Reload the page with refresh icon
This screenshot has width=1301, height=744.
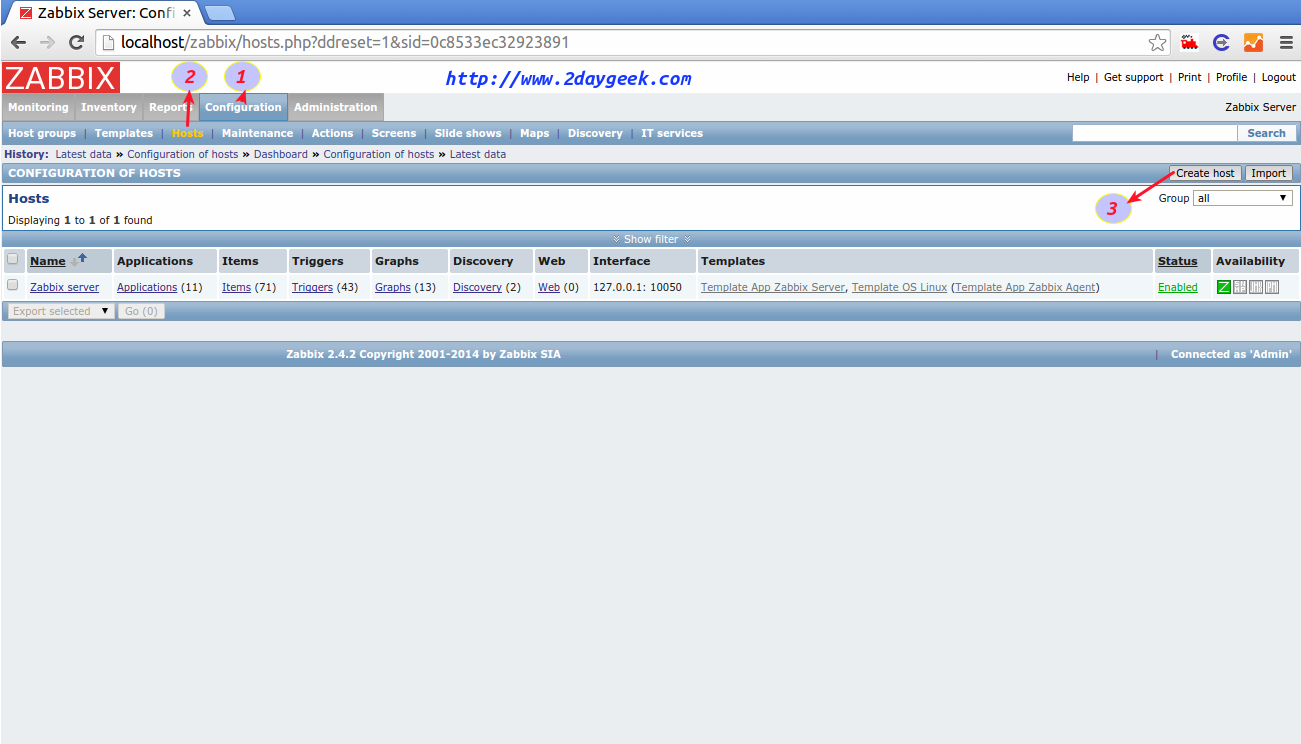coord(76,43)
